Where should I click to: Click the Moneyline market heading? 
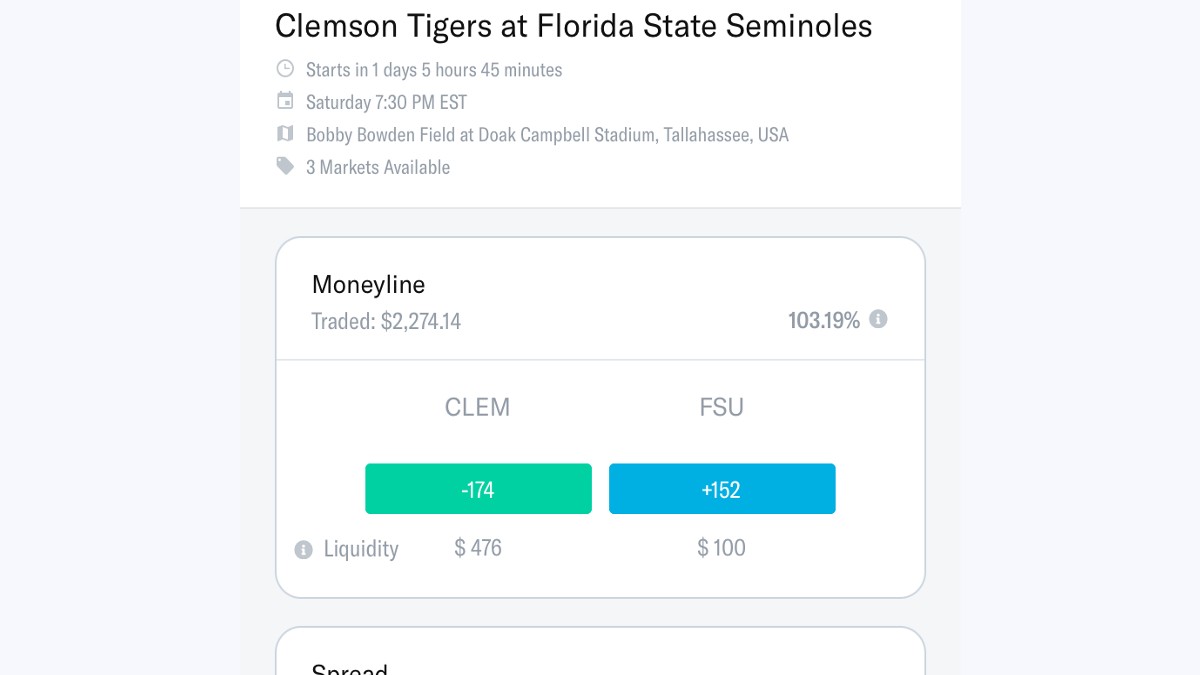pyautogui.click(x=368, y=285)
